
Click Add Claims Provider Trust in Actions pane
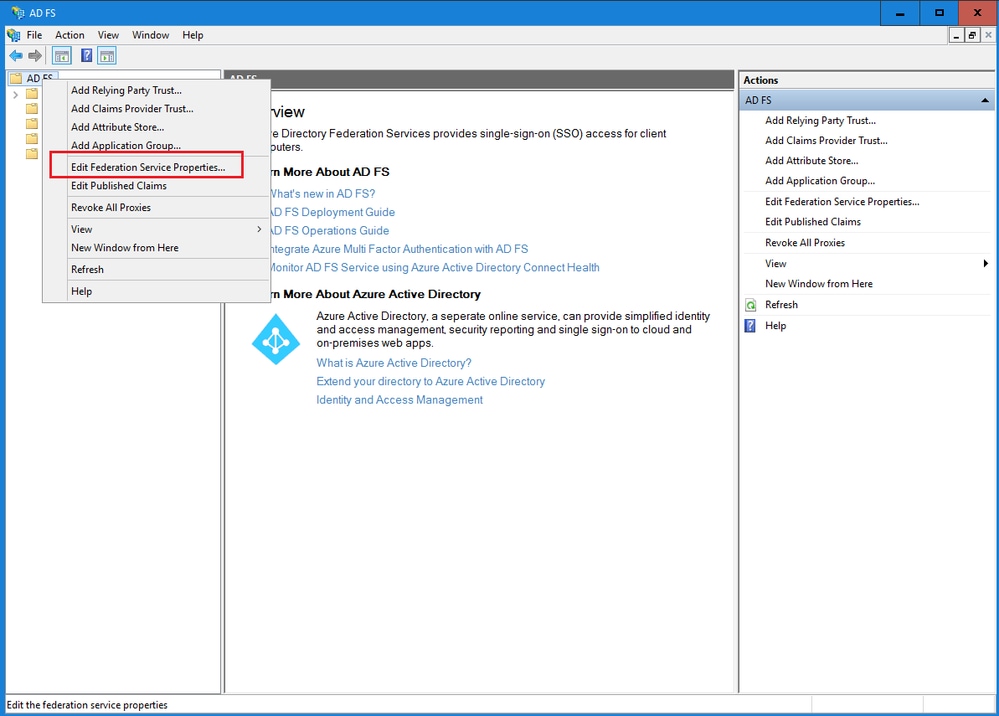click(826, 141)
